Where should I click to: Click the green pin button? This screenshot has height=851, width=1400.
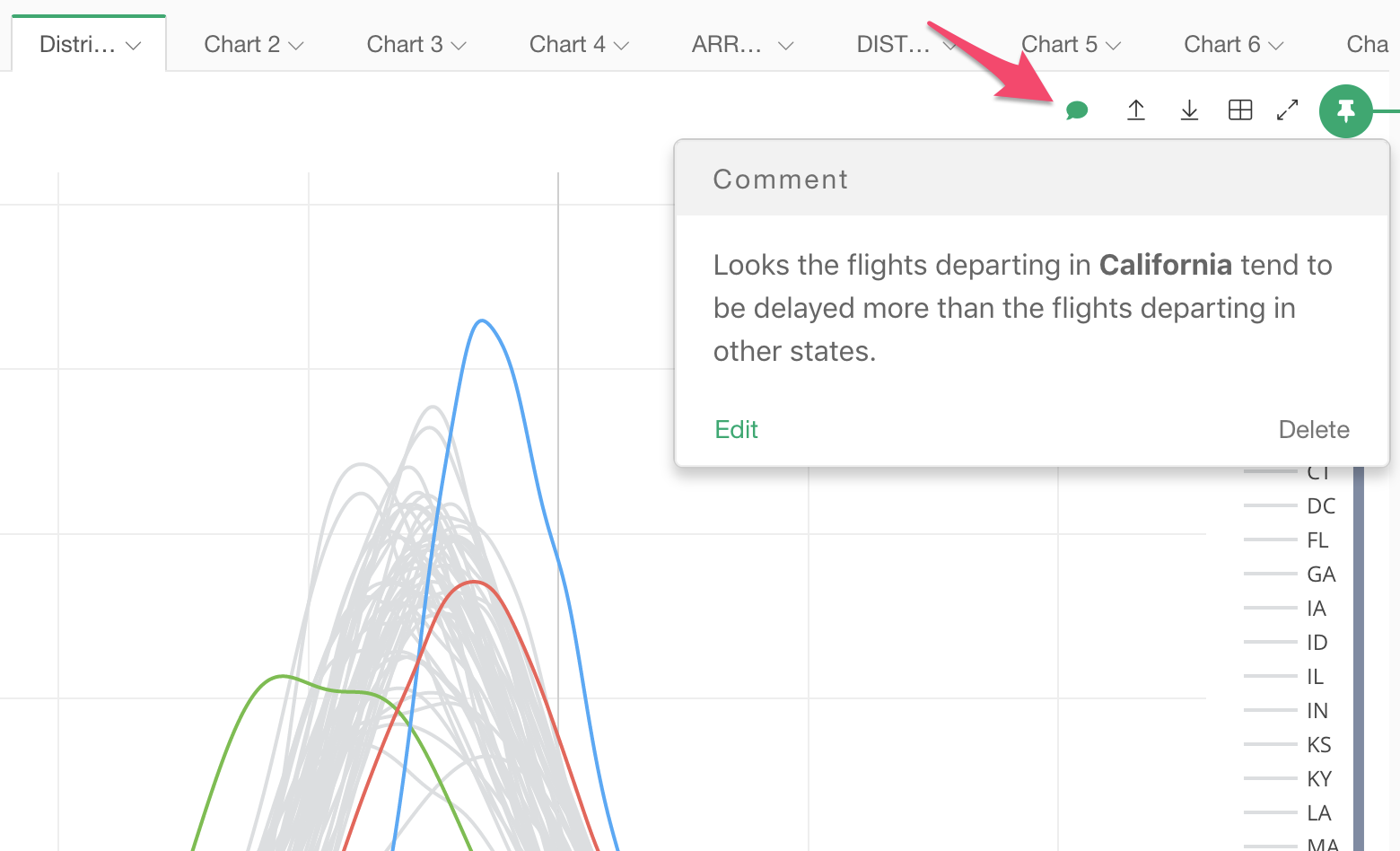(1345, 111)
